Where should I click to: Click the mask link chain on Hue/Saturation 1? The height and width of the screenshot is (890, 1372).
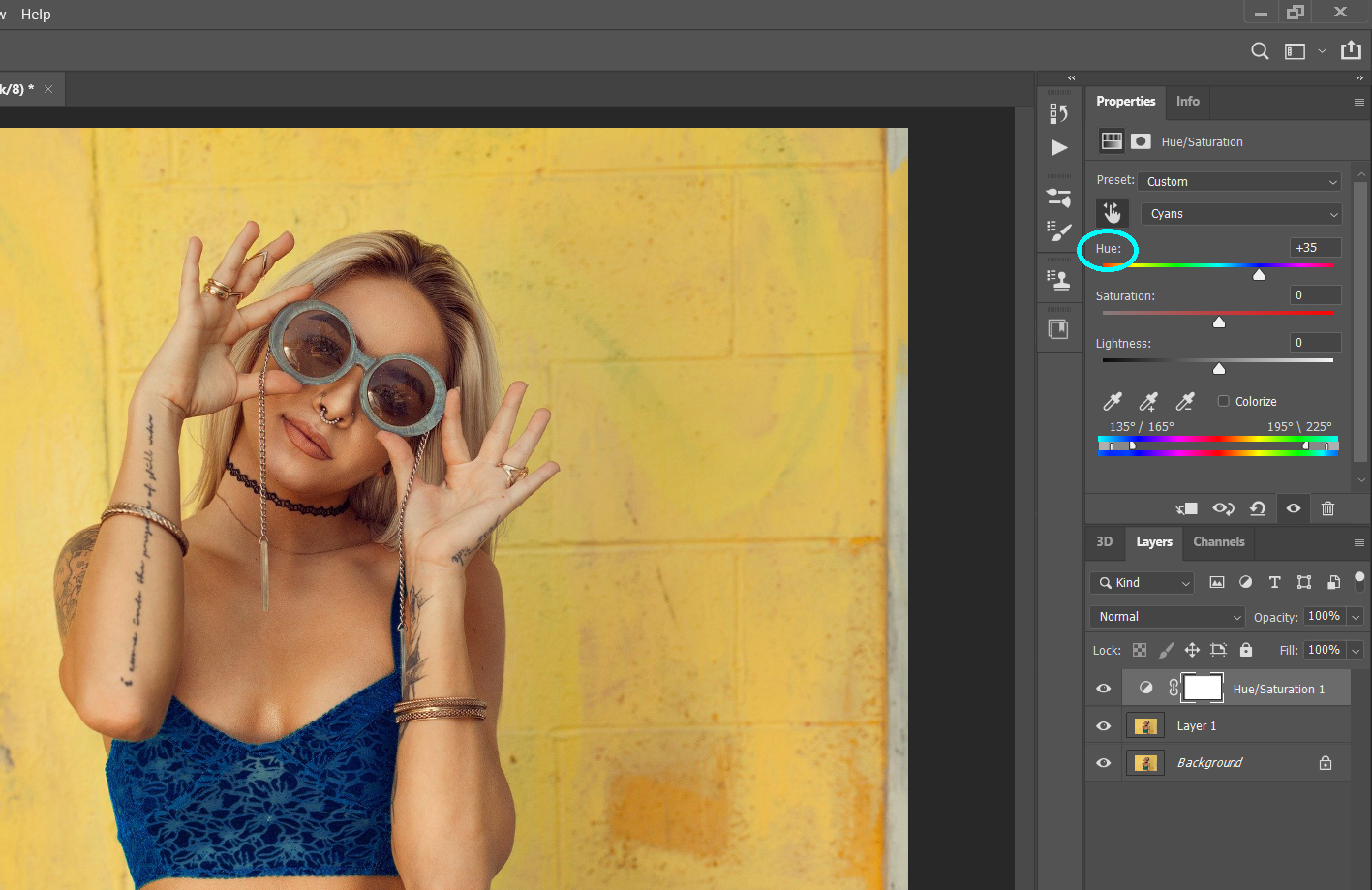1174,688
